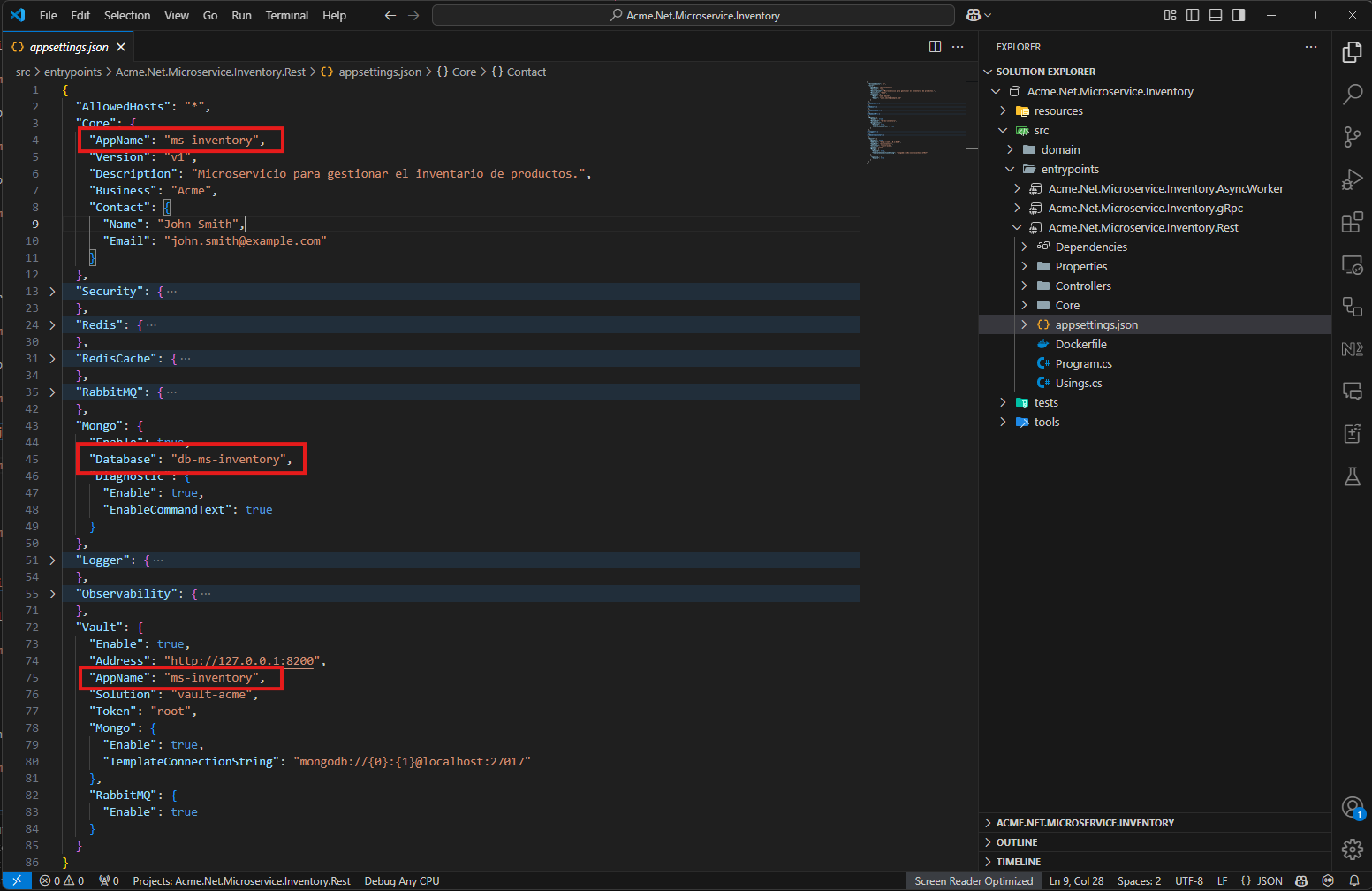Click the code minimap preview
This screenshot has width=1372, height=891.
click(x=913, y=122)
